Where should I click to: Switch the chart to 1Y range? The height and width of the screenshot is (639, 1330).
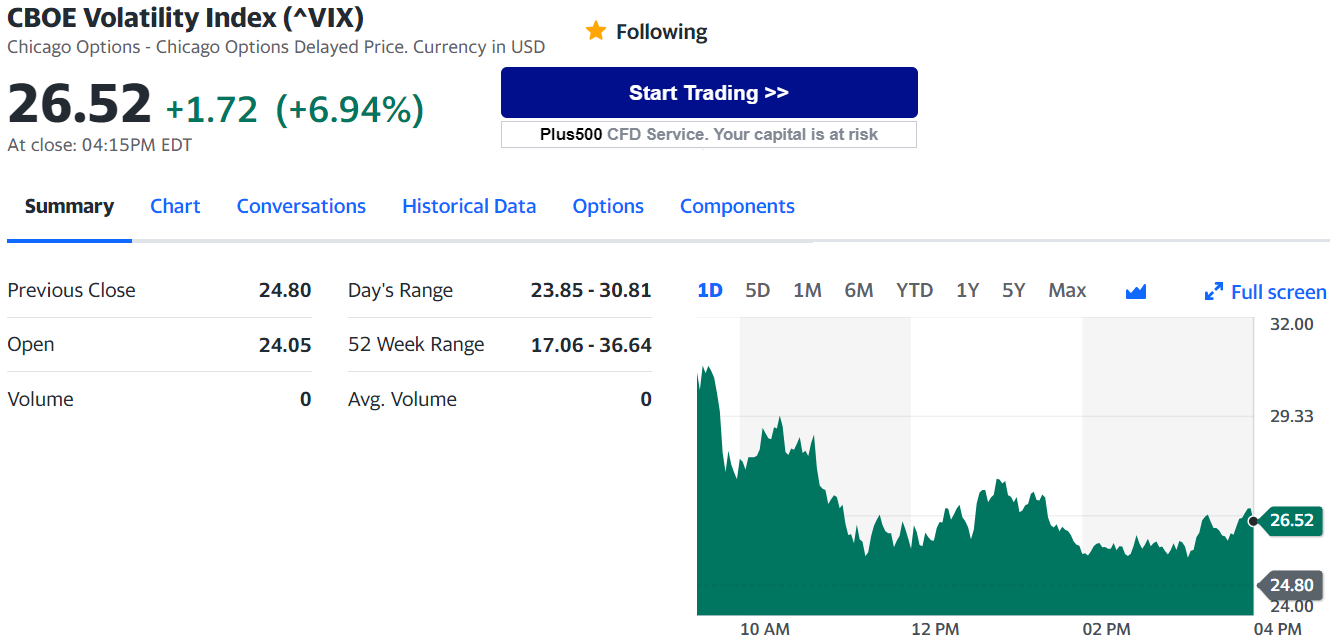(x=967, y=291)
